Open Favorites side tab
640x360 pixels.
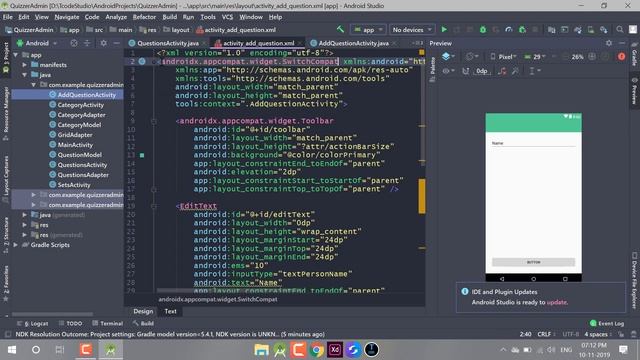[x=5, y=284]
